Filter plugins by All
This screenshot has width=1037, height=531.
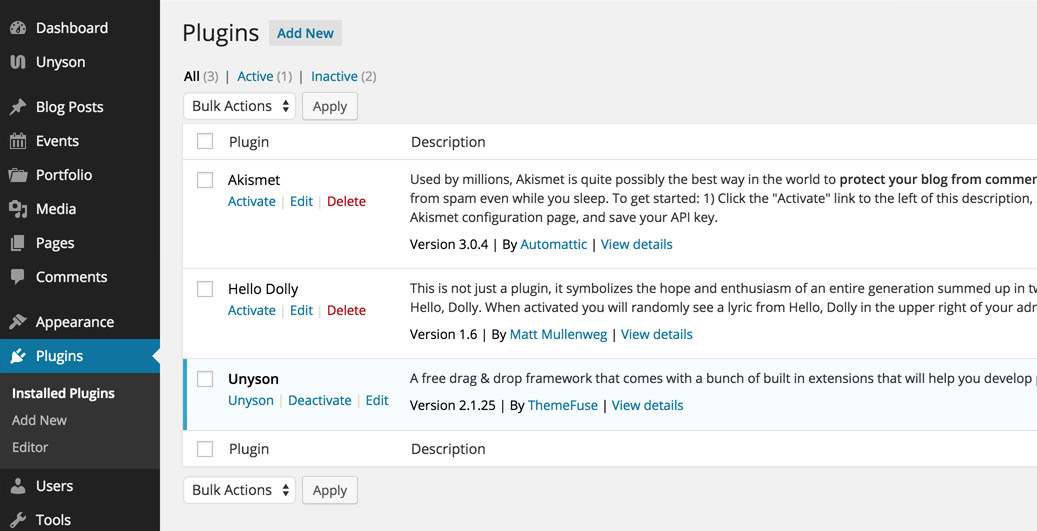pyautogui.click(x=192, y=77)
